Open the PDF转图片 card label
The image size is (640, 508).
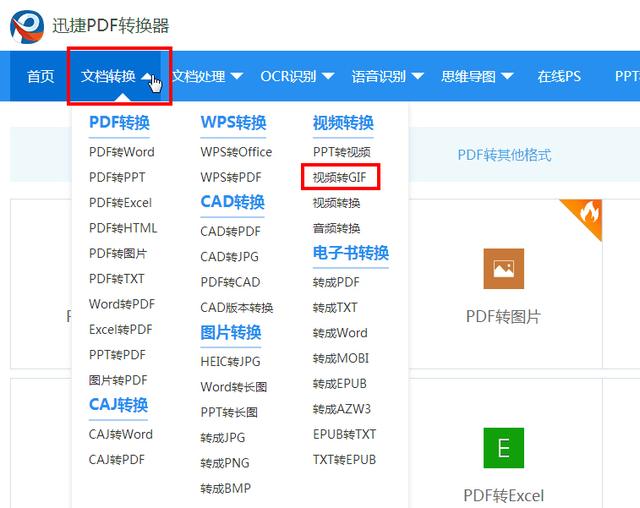tap(503, 316)
